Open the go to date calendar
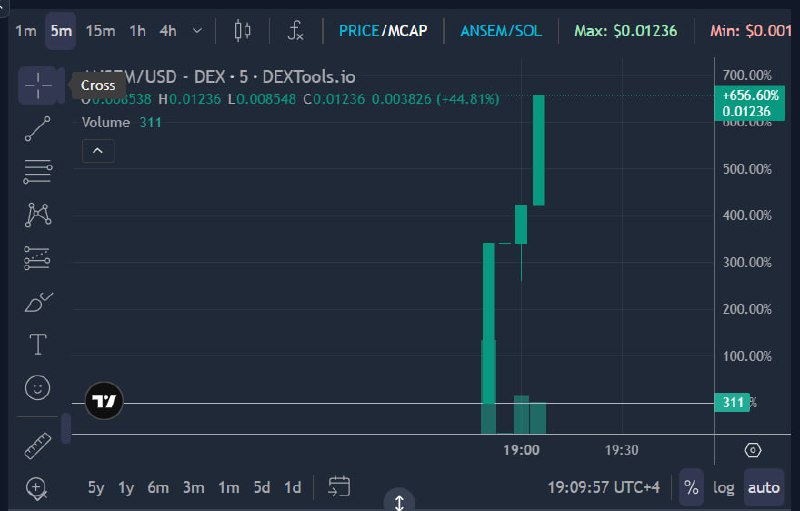Screen dimensions: 800x511 pyautogui.click(x=339, y=486)
